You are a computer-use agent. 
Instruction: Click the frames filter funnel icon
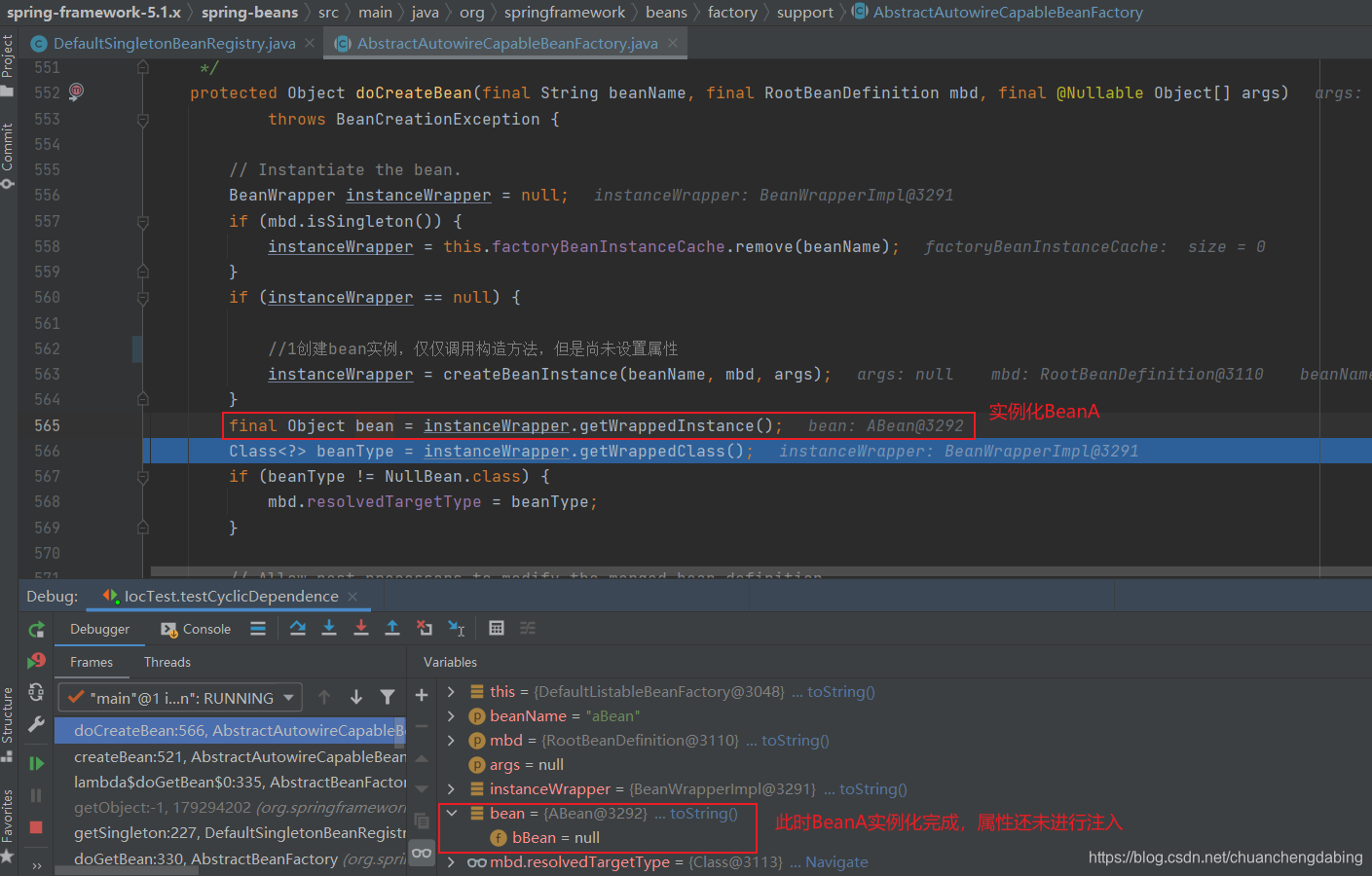click(388, 697)
